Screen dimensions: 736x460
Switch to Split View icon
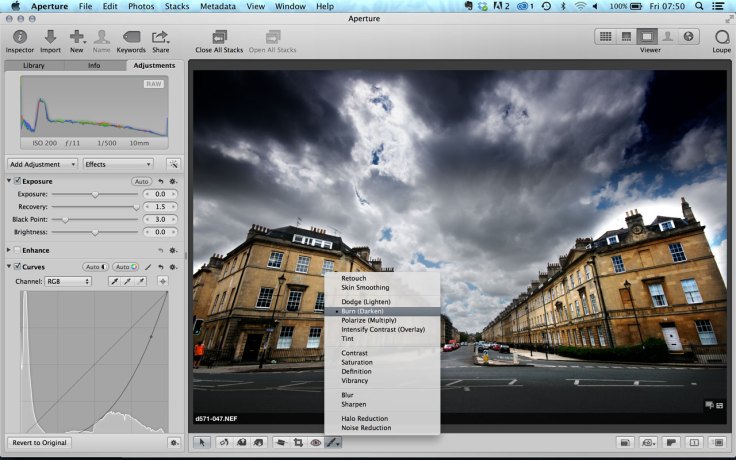pos(626,37)
